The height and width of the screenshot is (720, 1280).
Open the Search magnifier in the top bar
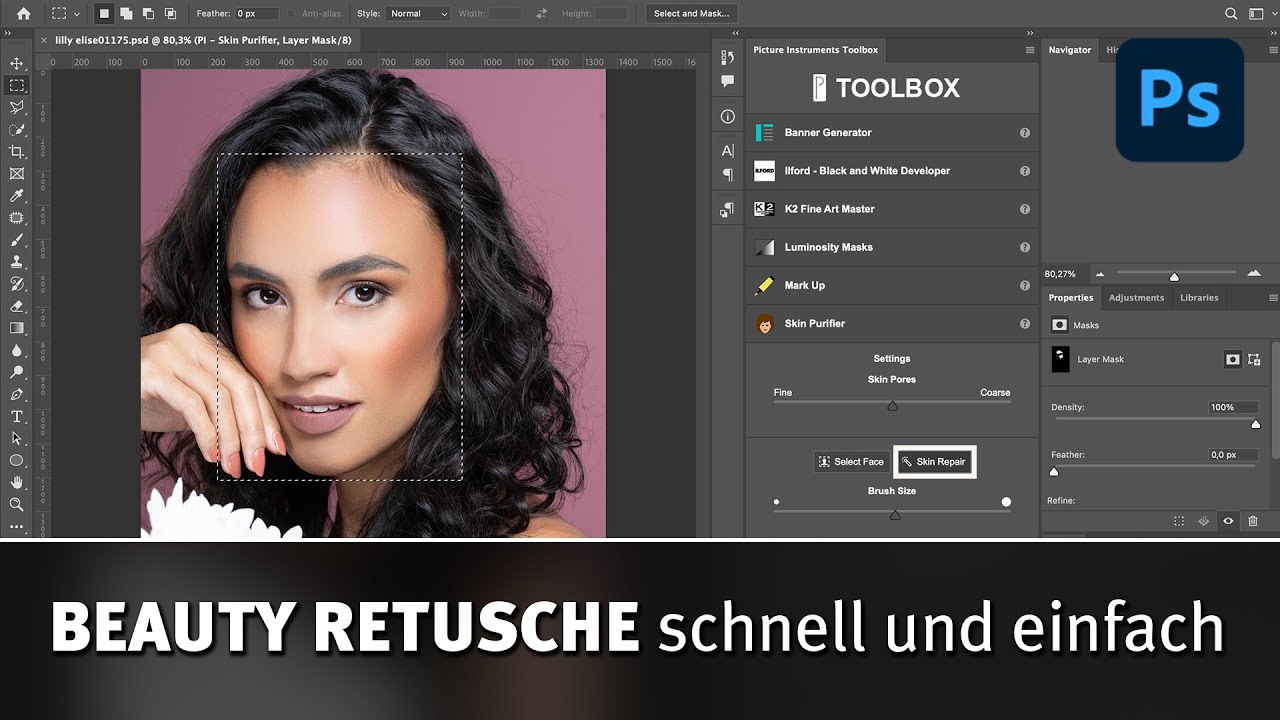click(1231, 14)
